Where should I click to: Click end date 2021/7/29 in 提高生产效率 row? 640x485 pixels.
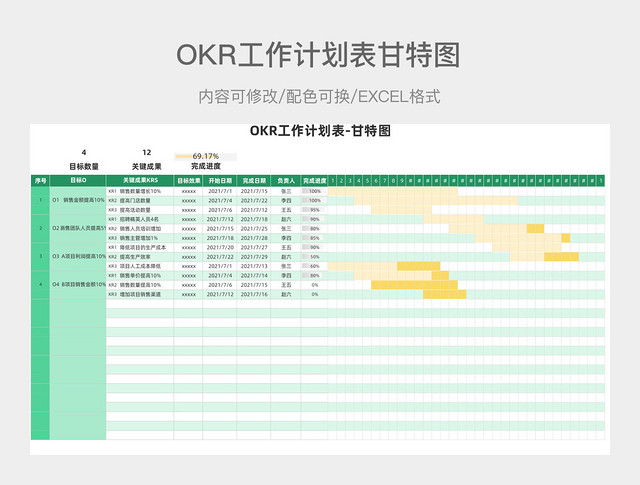click(254, 257)
